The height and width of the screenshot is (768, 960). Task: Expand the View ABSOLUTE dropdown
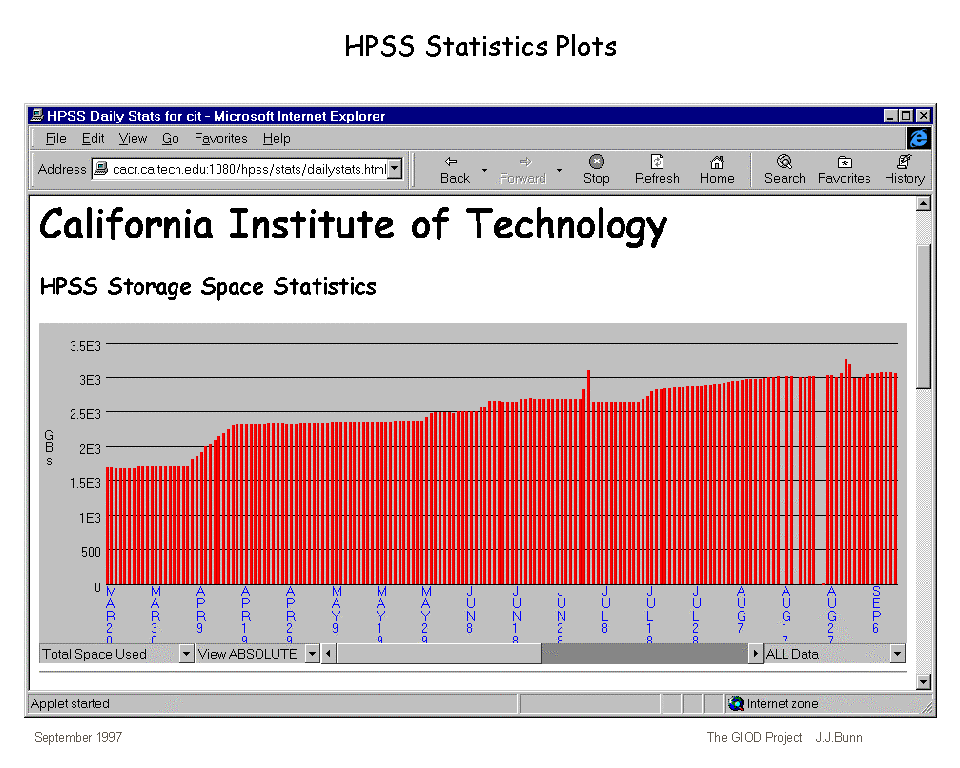click(312, 654)
